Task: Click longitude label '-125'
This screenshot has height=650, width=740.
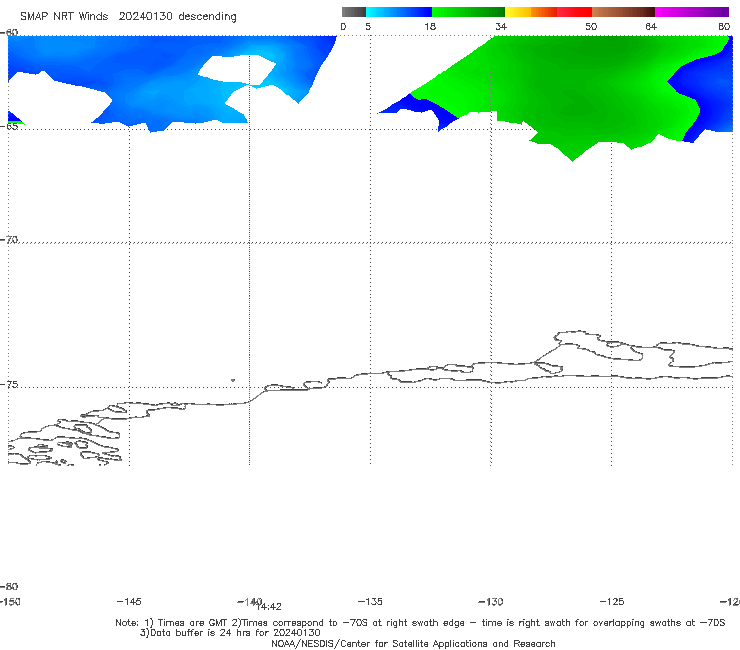Action: tap(612, 601)
